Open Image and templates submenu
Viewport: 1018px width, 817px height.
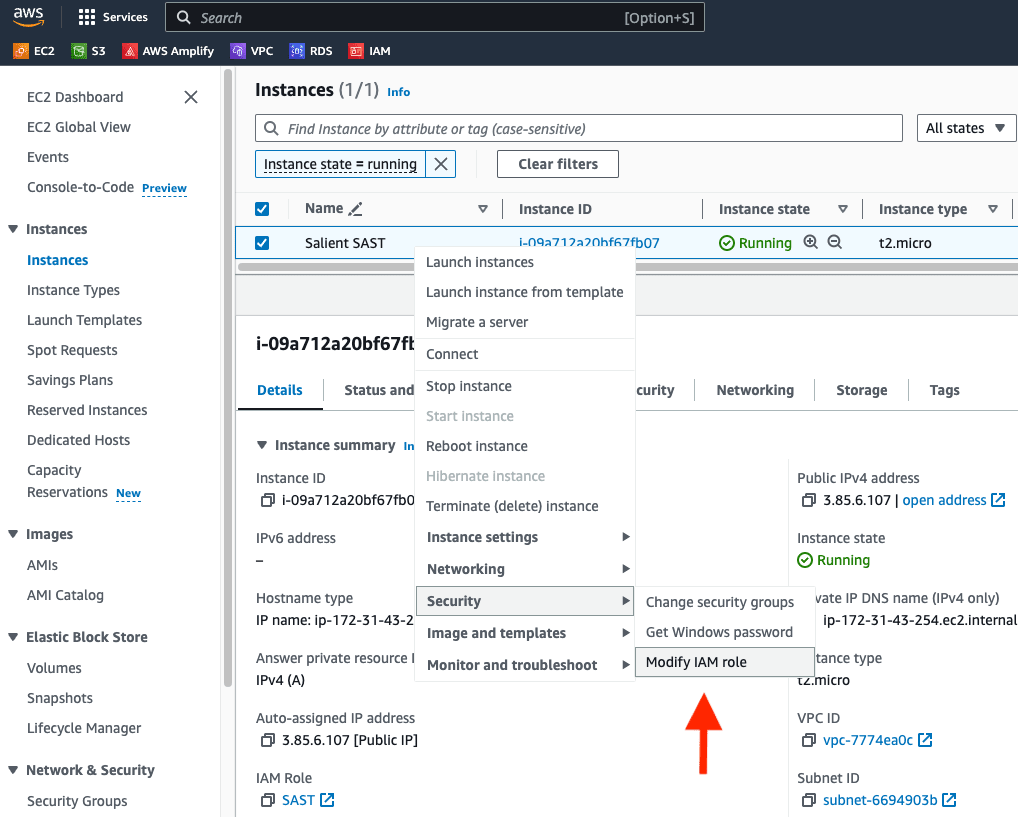[x=525, y=633]
